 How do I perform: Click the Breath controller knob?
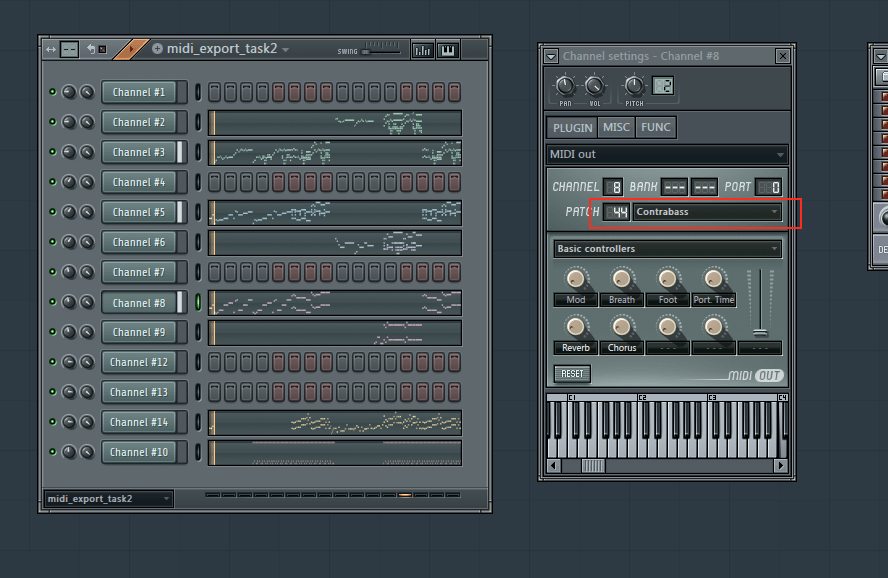pyautogui.click(x=622, y=279)
